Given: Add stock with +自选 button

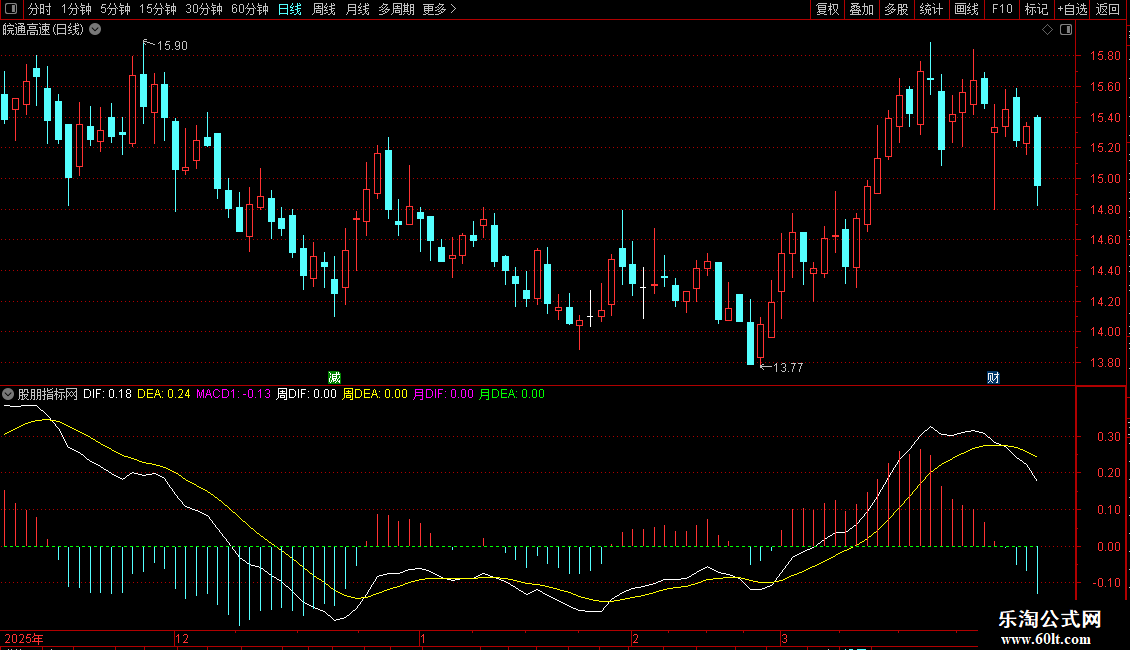Looking at the screenshot, I should (1072, 9).
